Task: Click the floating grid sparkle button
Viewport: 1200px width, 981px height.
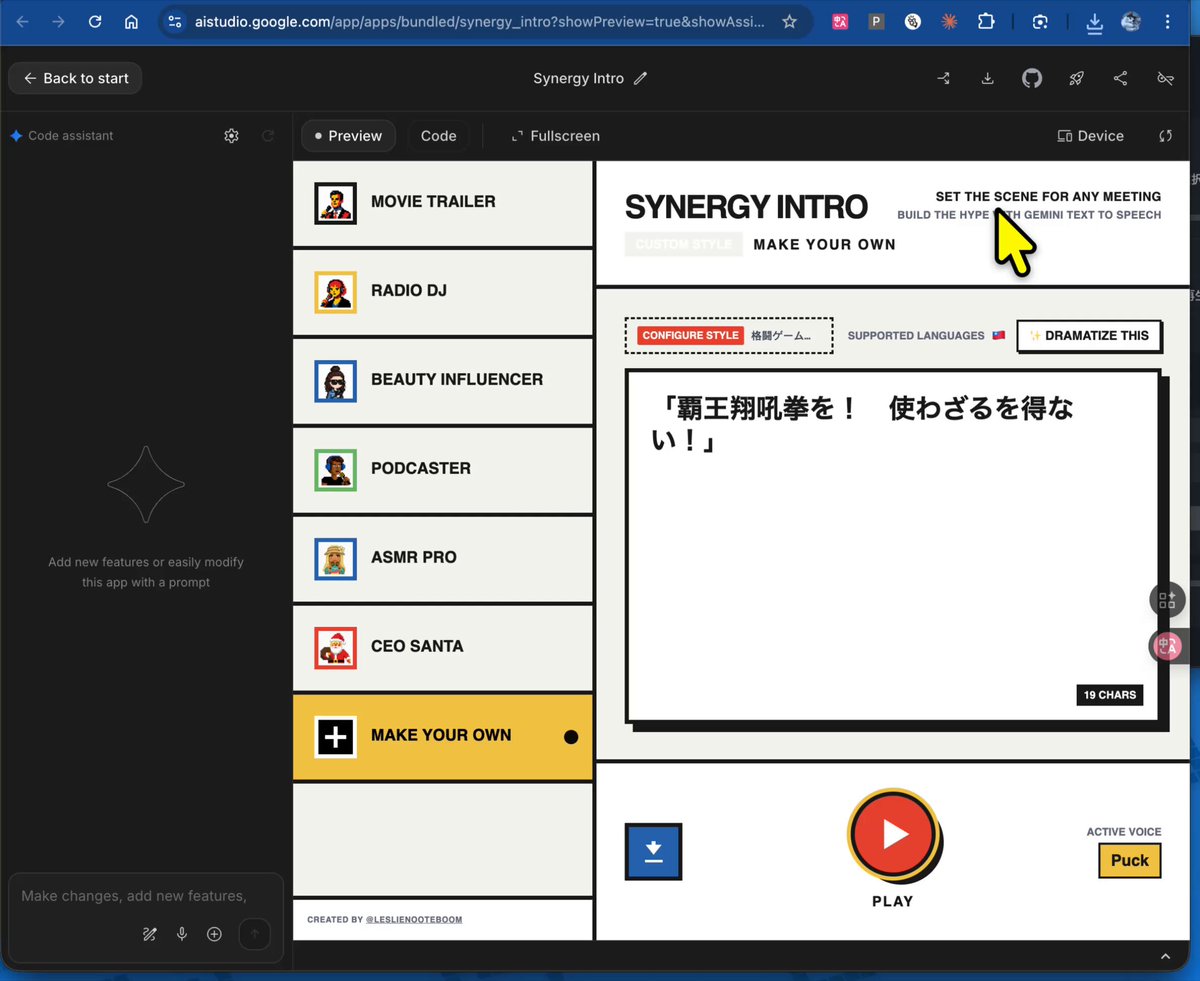Action: tap(1167, 600)
